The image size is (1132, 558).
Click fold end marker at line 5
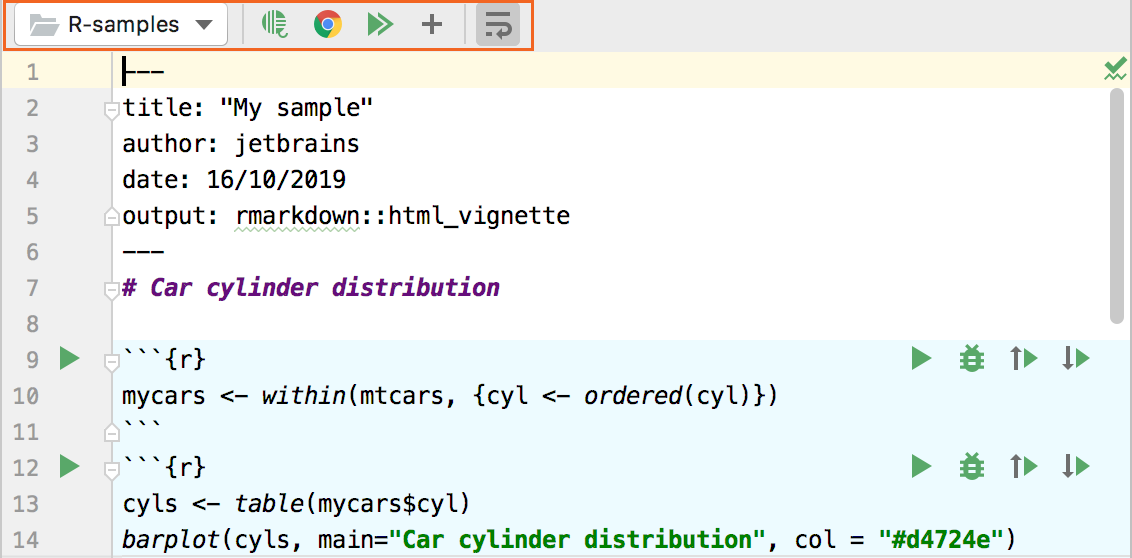pos(111,216)
